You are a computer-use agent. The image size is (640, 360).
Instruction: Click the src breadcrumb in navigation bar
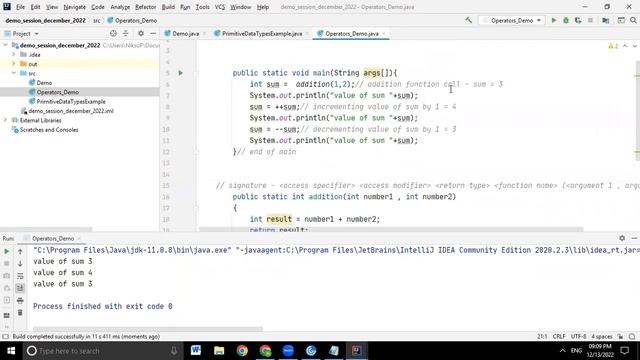click(x=96, y=20)
